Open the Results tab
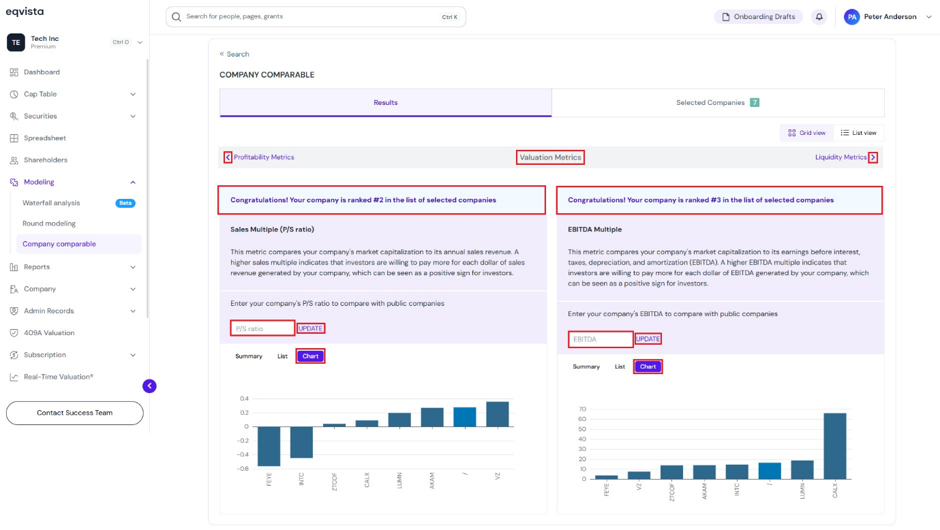The height and width of the screenshot is (530, 940). click(385, 103)
